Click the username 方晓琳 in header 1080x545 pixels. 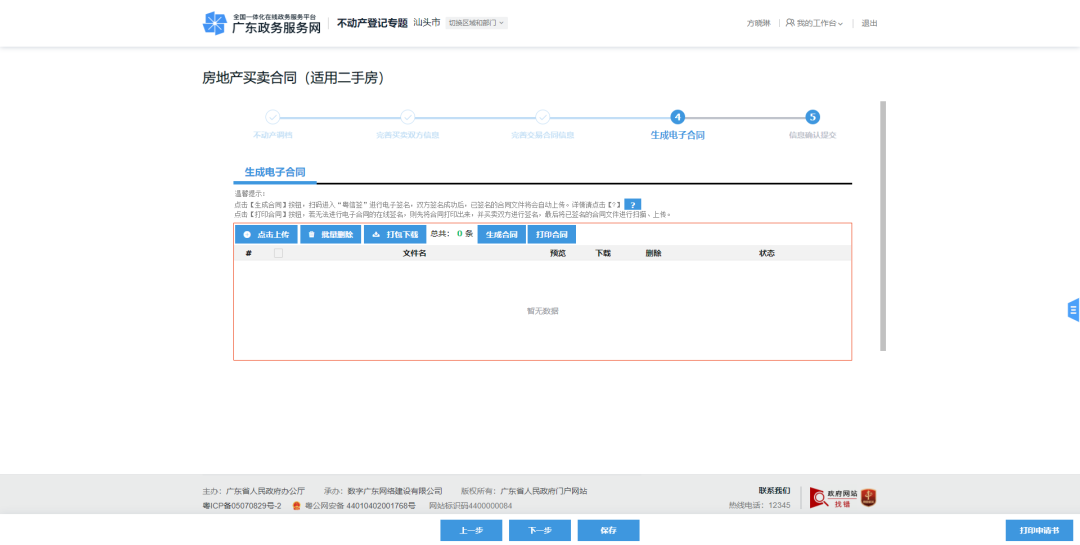point(758,23)
